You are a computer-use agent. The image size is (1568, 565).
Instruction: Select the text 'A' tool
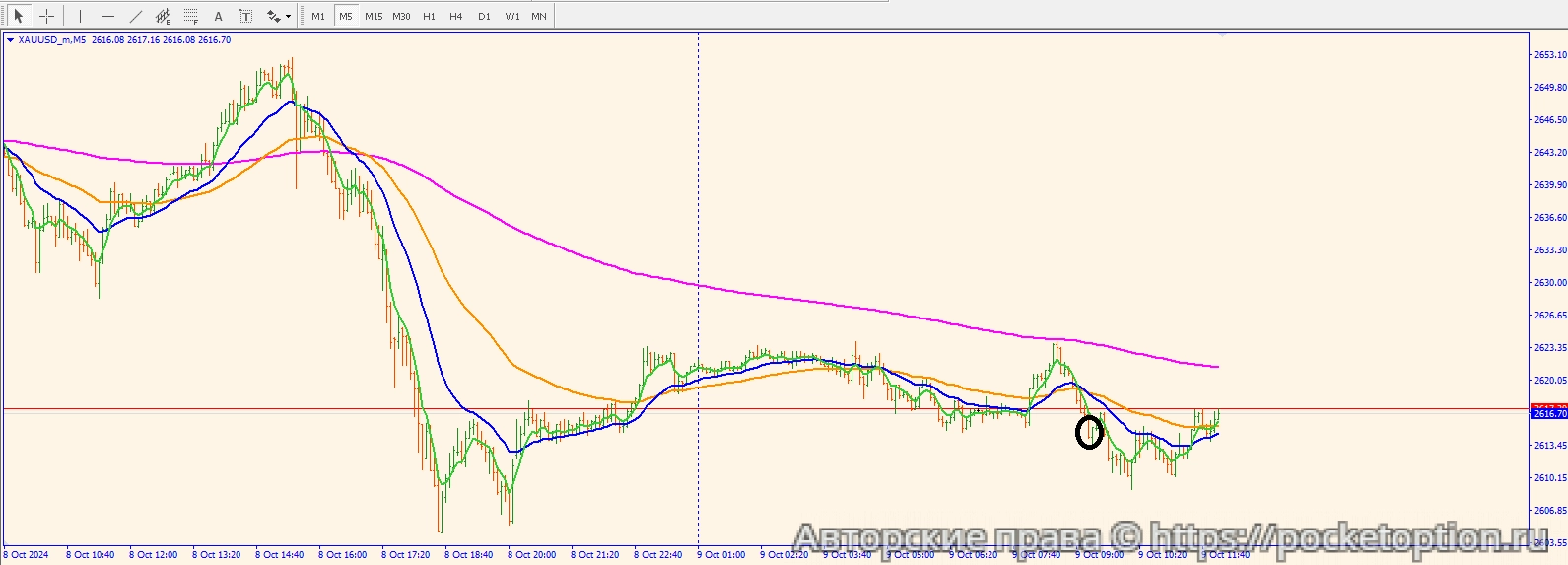pos(219,16)
